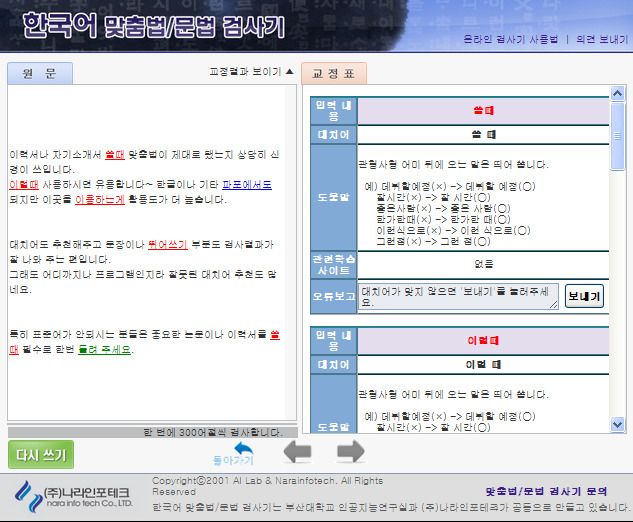Viewport: 633px width, 522px height.
Task: Open the 온라인 검사기 사용법 link
Action: 510,39
